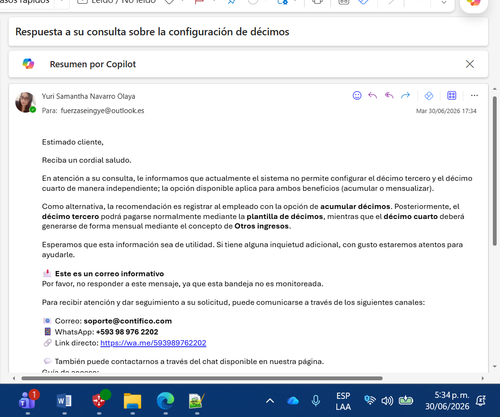Open the clock showing 5:34 p.m.
The image size is (500, 417).
(447, 401)
